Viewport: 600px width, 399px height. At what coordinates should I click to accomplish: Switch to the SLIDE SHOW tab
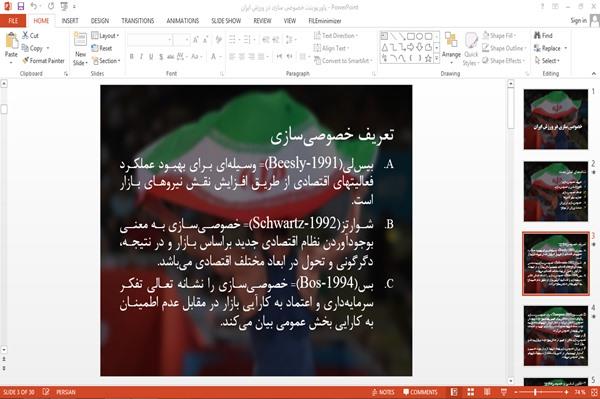(x=226, y=21)
